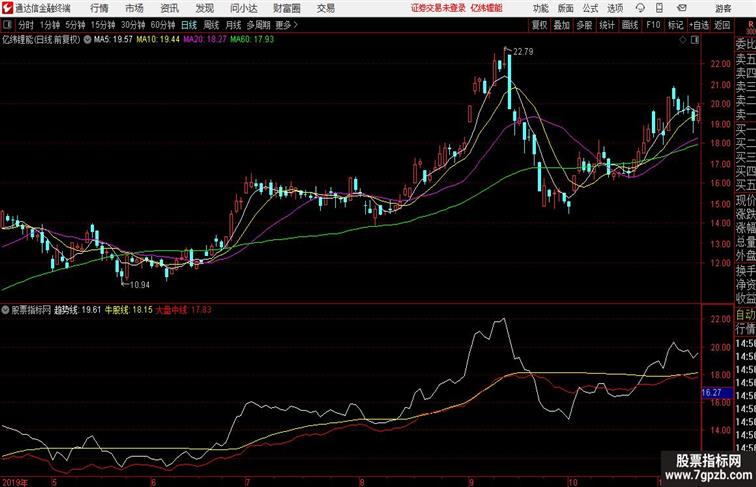Click the 统计 statistics button
This screenshot has height=487, width=756.
(x=607, y=25)
